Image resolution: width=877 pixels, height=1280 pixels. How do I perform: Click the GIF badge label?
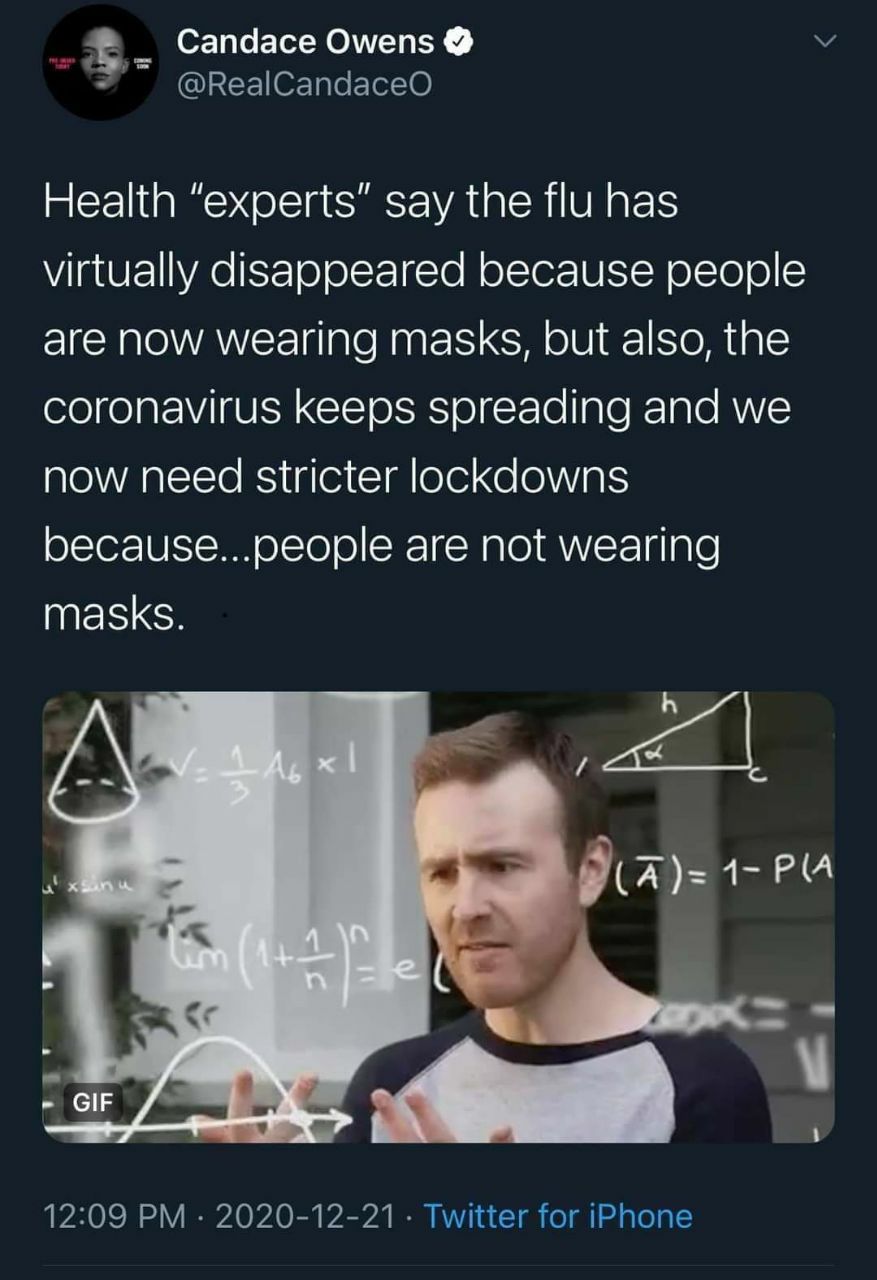click(x=93, y=1103)
